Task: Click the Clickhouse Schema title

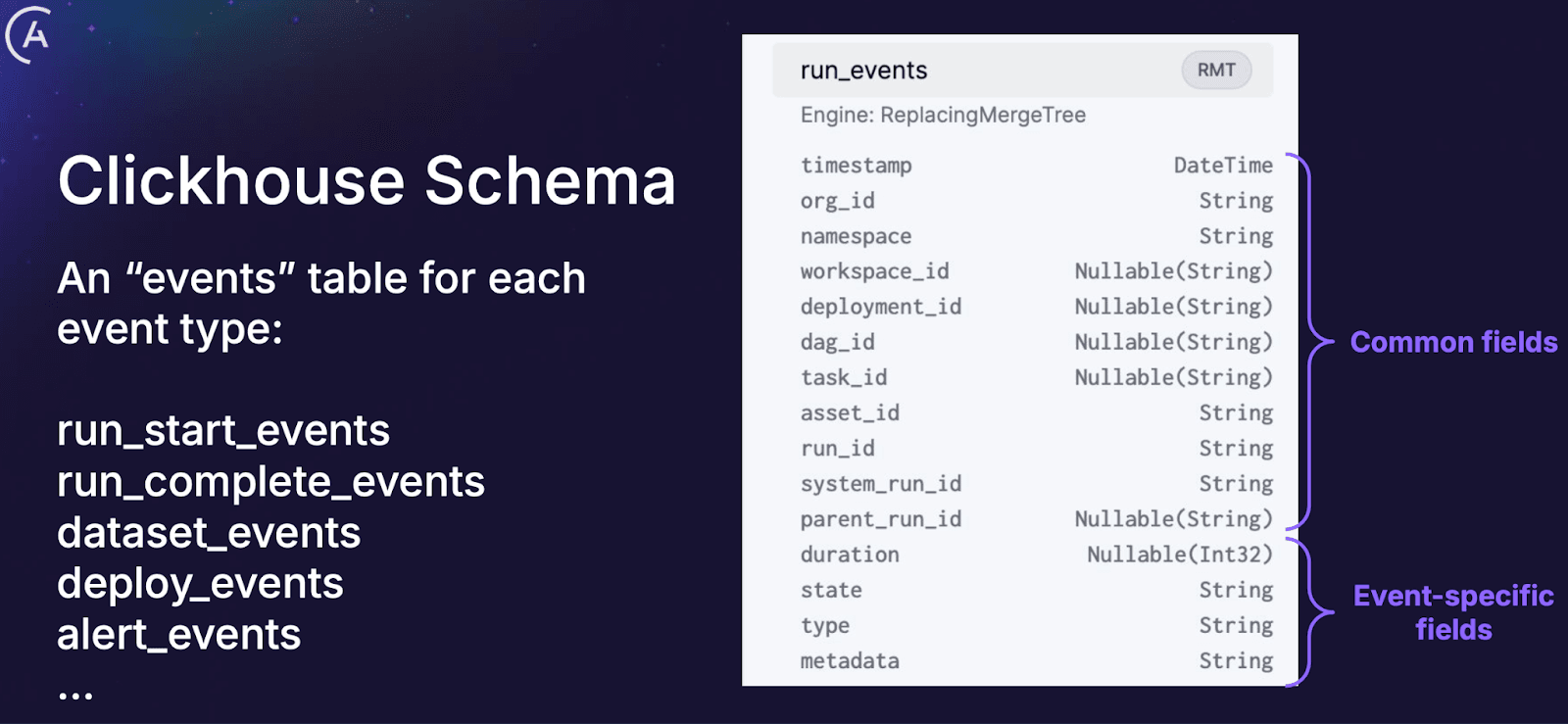Action: [367, 181]
